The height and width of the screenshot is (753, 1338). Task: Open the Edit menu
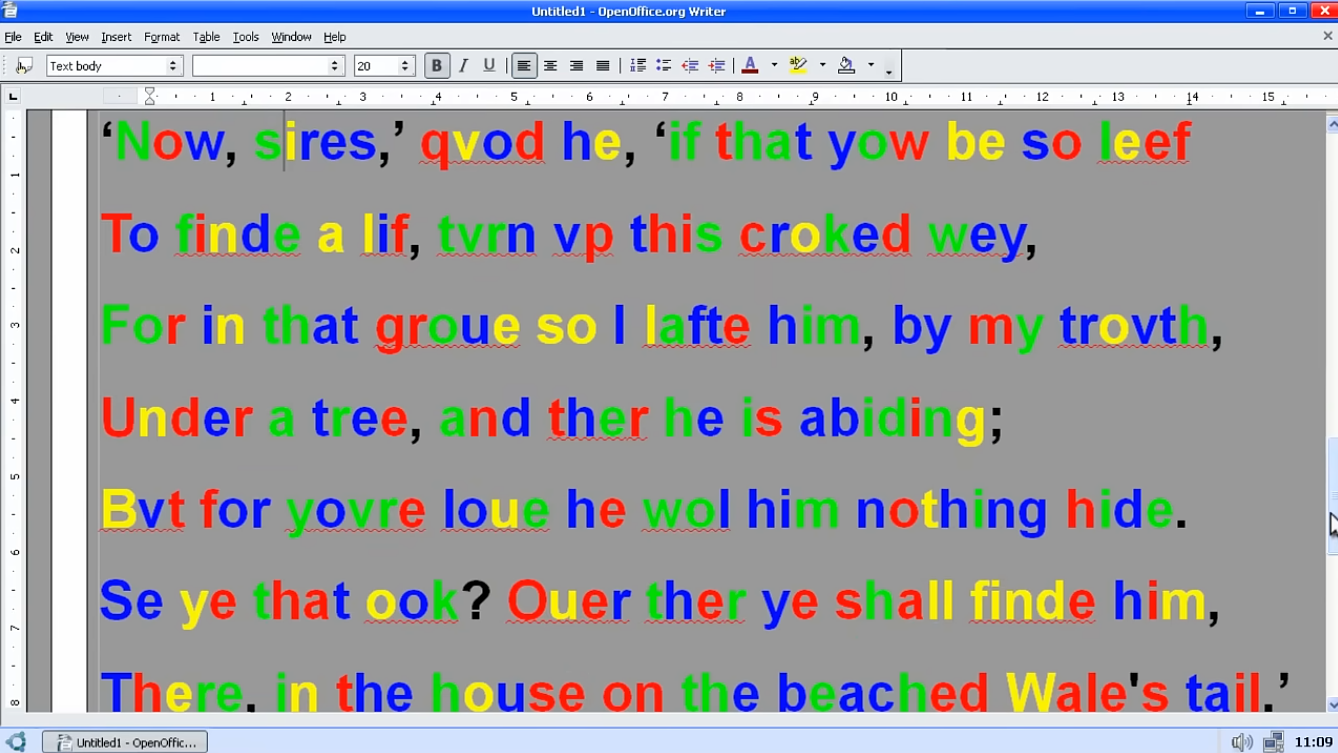click(43, 37)
